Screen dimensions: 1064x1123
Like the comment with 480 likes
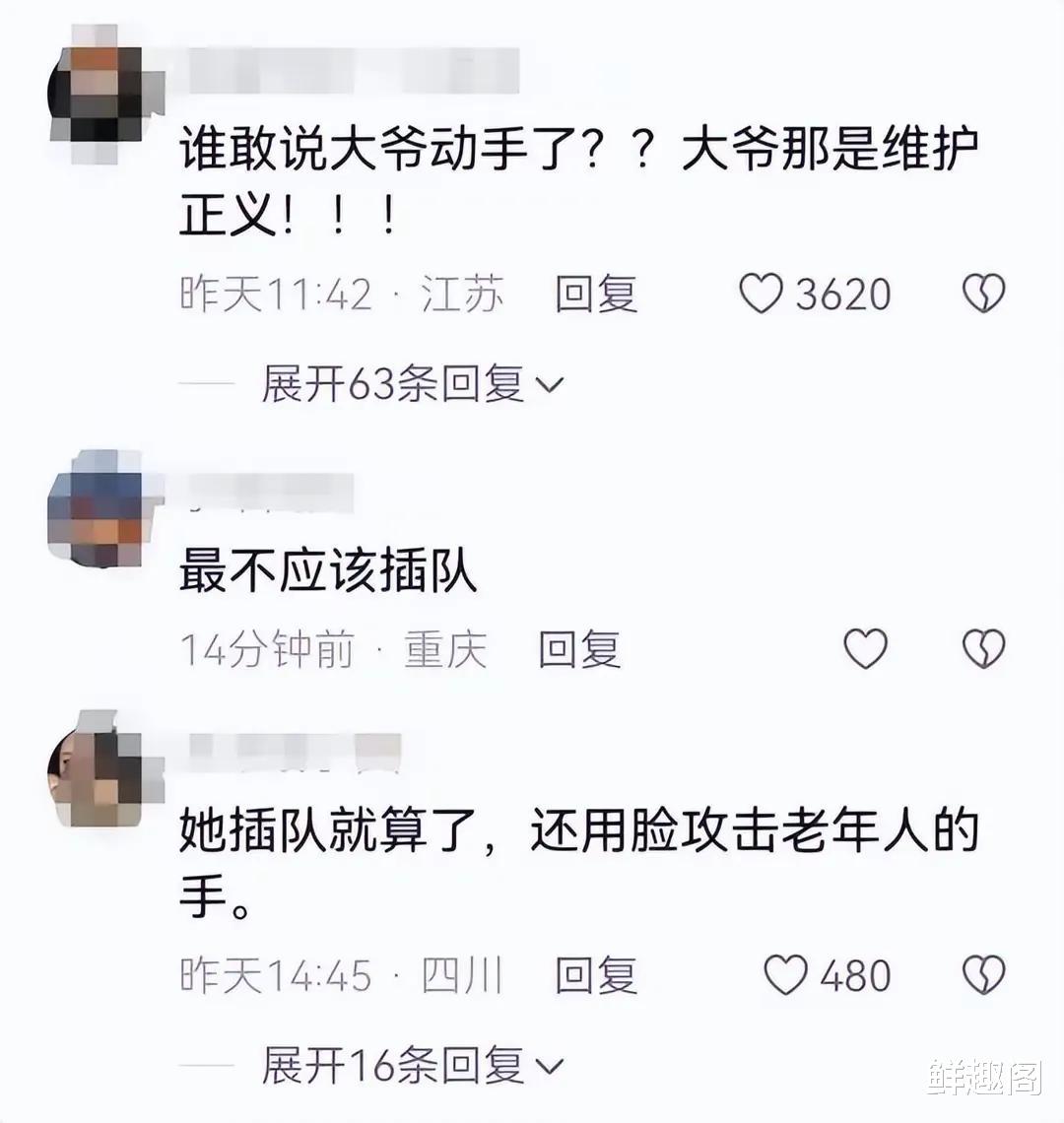click(x=786, y=975)
